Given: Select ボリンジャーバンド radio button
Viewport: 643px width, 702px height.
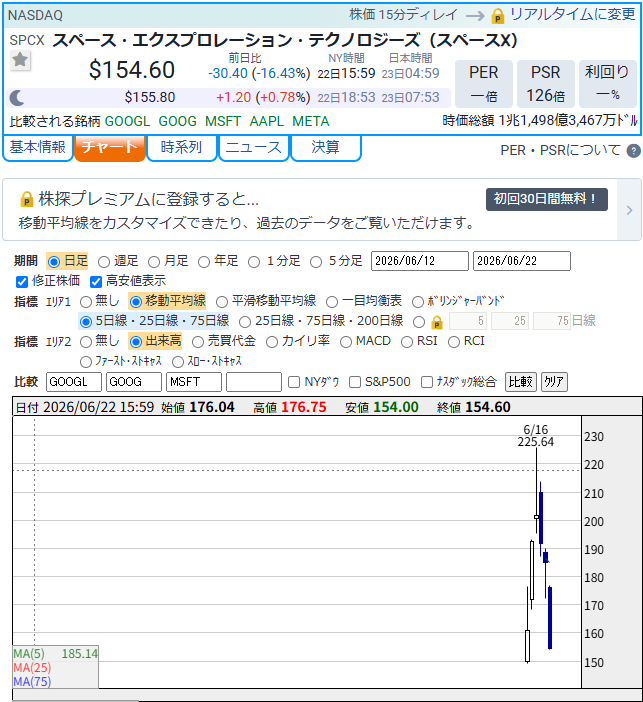Looking at the screenshot, I should coord(417,302).
